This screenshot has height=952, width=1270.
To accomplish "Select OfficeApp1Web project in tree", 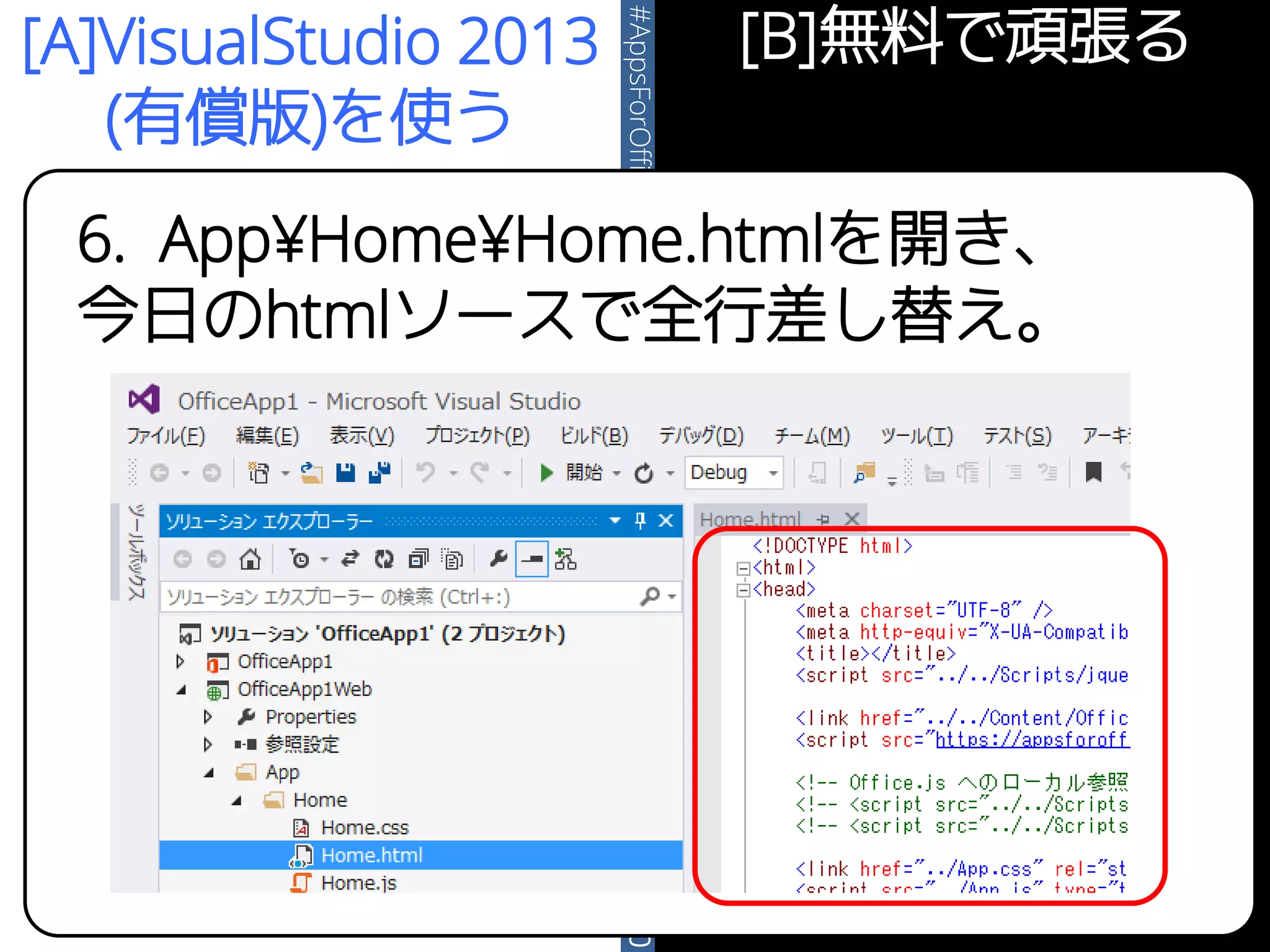I will click(x=289, y=690).
